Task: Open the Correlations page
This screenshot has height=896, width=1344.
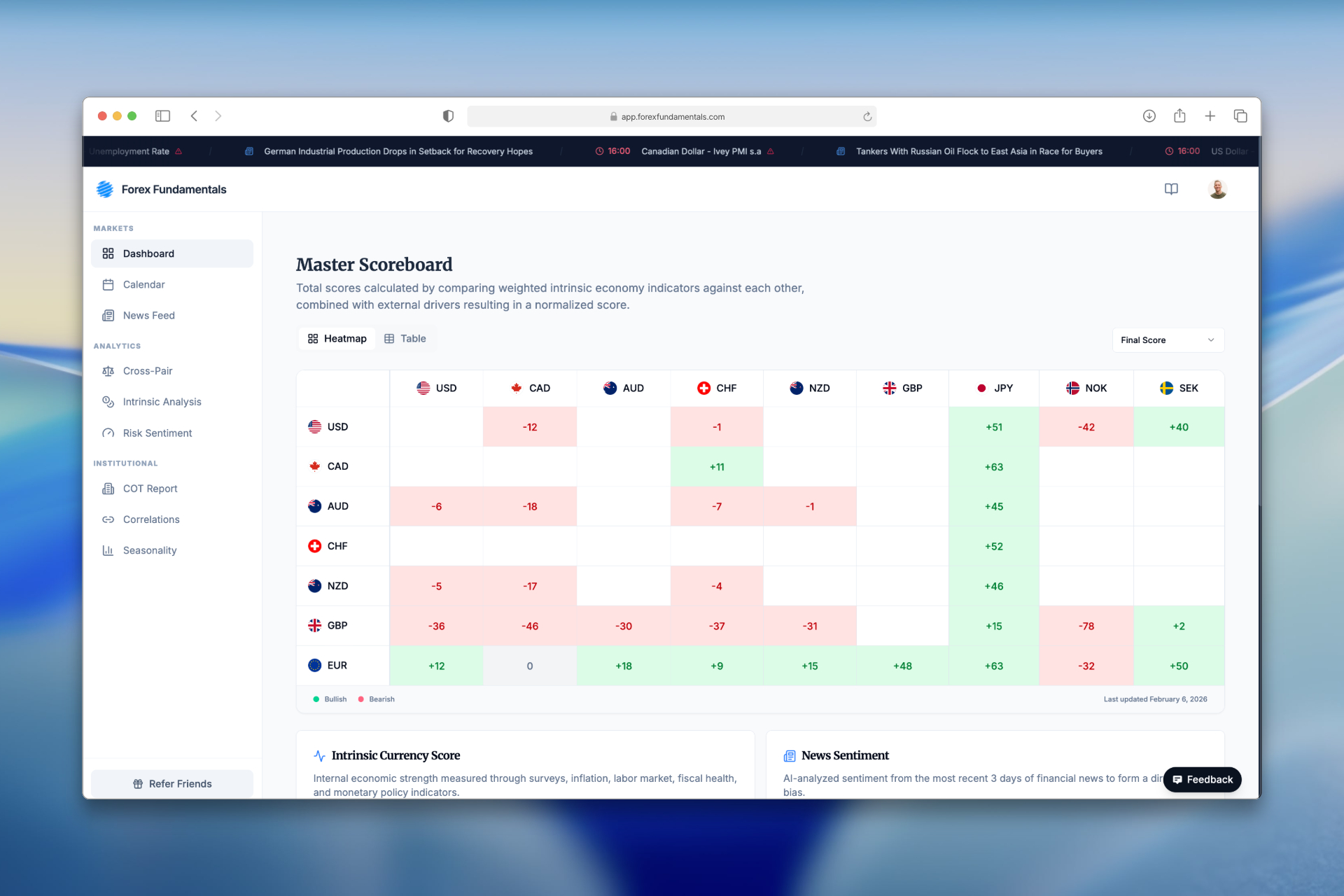Action: (x=151, y=519)
